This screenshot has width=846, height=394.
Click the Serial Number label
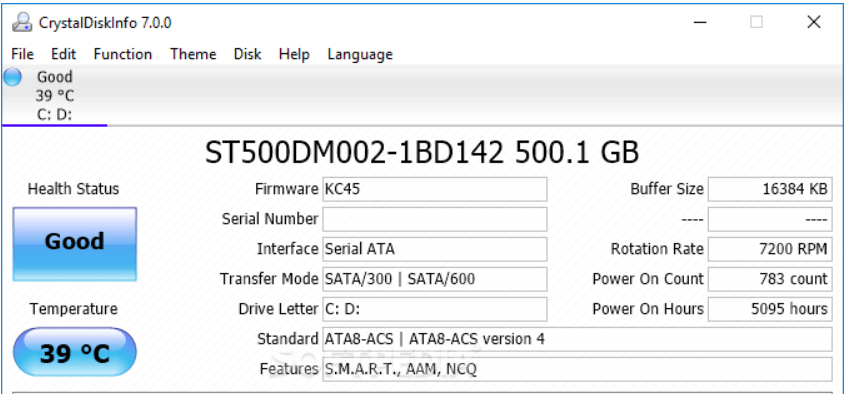(x=270, y=219)
